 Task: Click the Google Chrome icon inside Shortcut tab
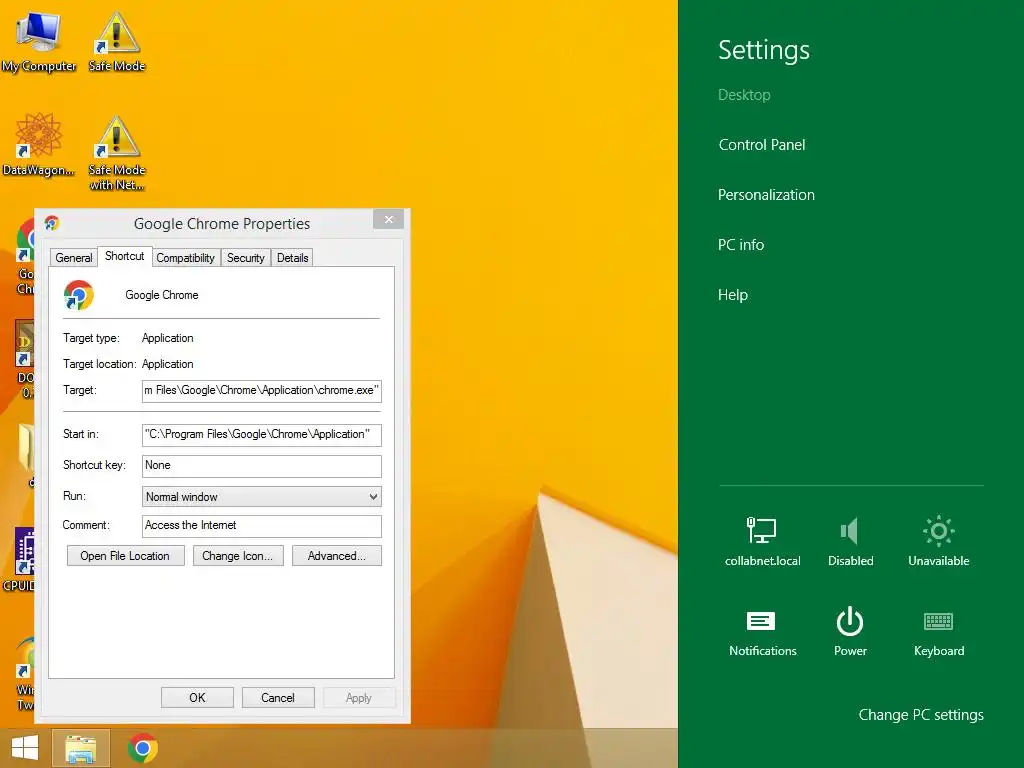(79, 295)
